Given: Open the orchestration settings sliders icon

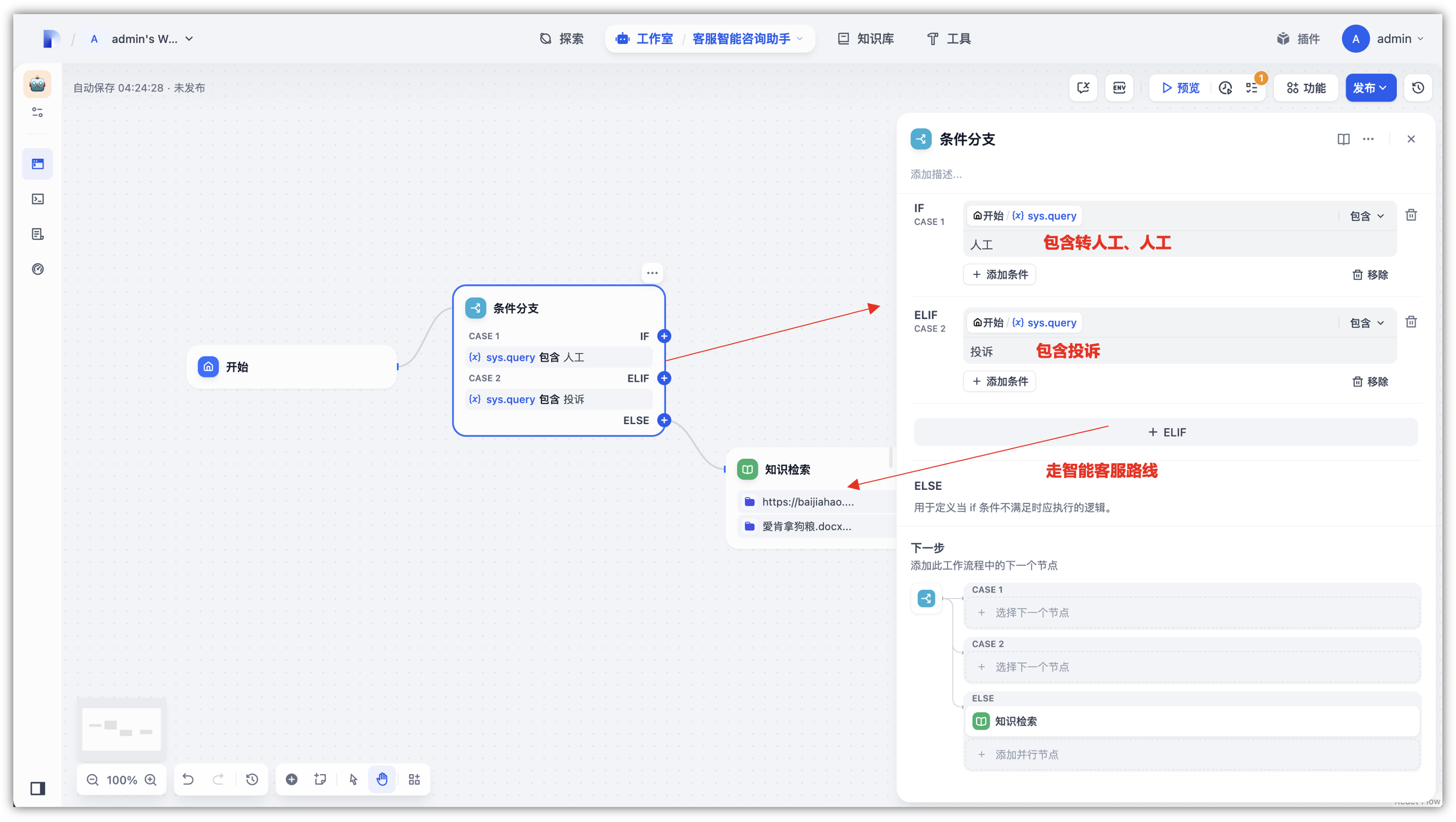Looking at the screenshot, I should 38,113.
